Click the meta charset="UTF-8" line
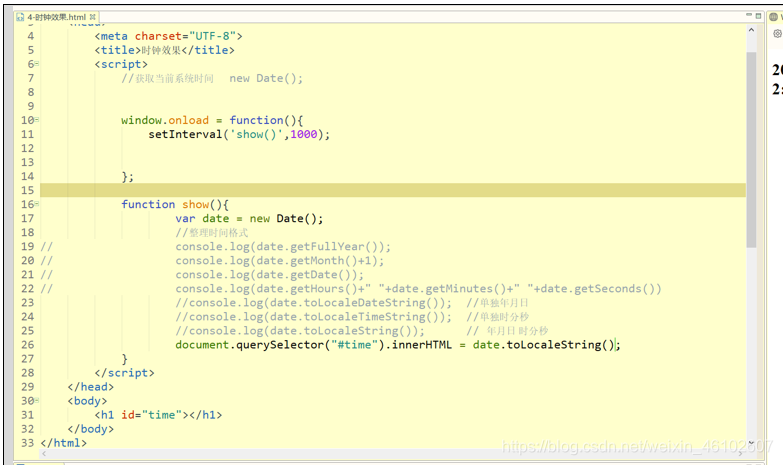 pos(168,36)
